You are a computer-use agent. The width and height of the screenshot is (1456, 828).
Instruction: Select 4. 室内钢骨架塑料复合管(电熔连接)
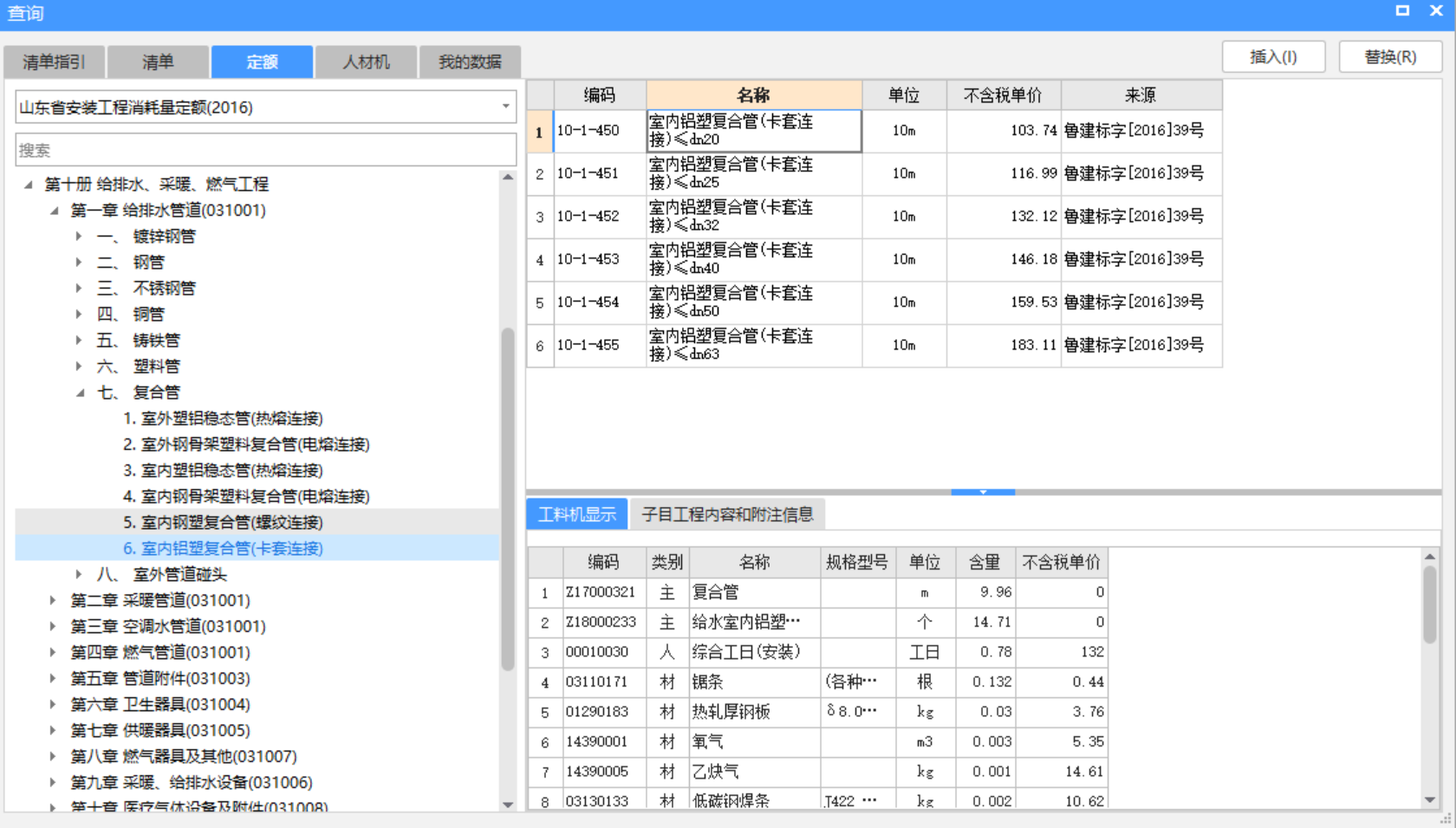[x=246, y=496]
